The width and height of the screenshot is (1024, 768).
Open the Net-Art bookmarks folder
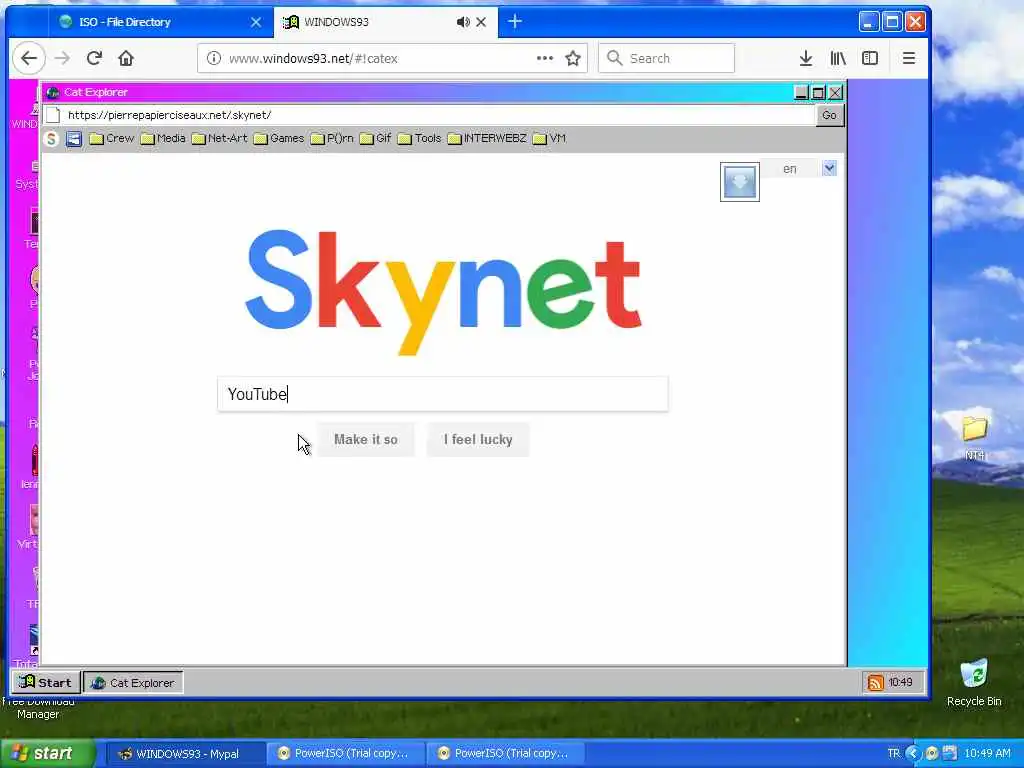pyautogui.click(x=219, y=138)
